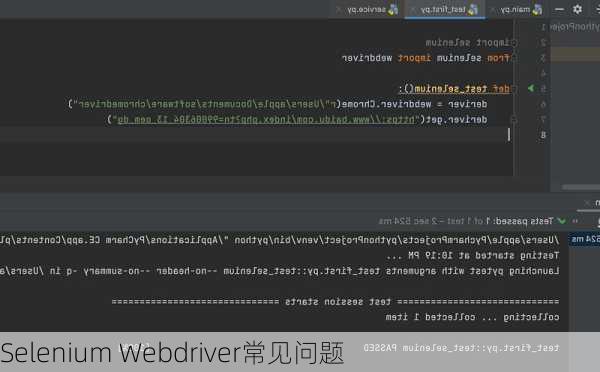Viewport: 600px width, 372px height.
Task: Click the 'import selenium' code line
Action: click(467, 42)
